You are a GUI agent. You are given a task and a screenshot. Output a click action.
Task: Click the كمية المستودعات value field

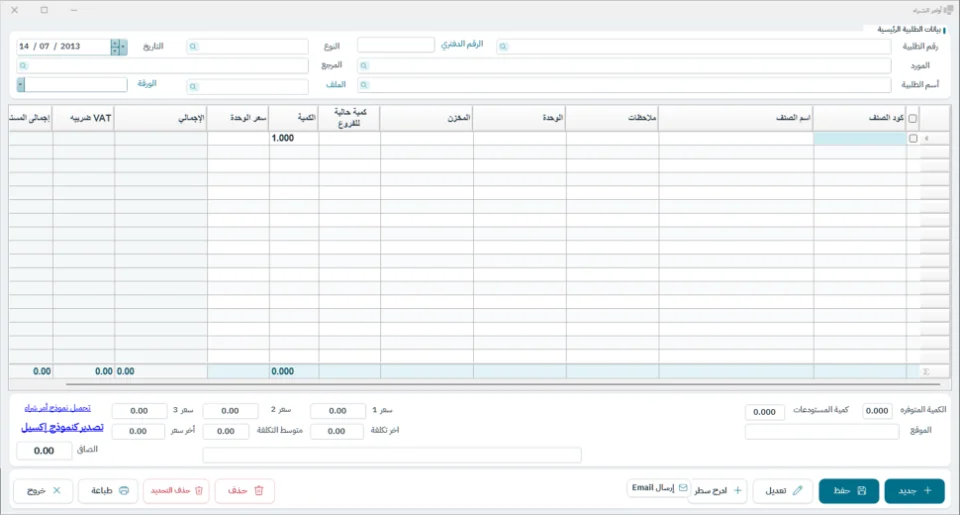tap(765, 412)
